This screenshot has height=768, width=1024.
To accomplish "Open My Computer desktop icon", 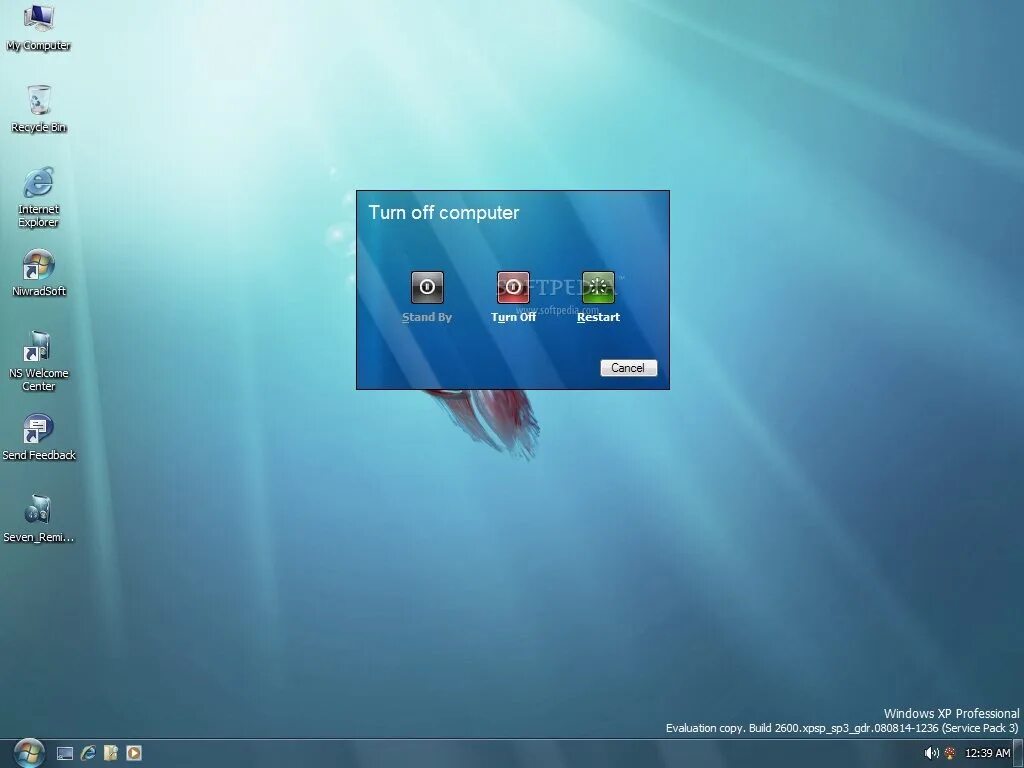I will pos(39,26).
